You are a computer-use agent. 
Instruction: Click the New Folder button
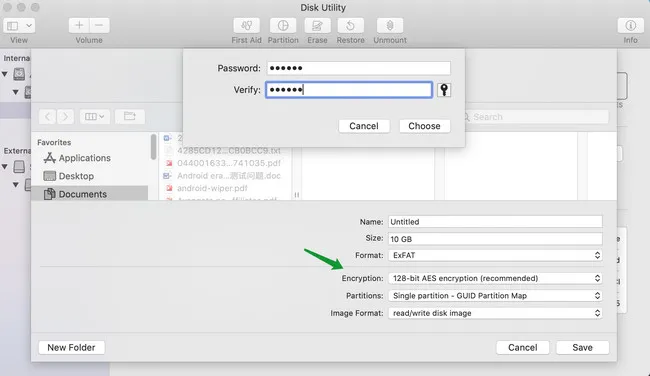(x=71, y=347)
